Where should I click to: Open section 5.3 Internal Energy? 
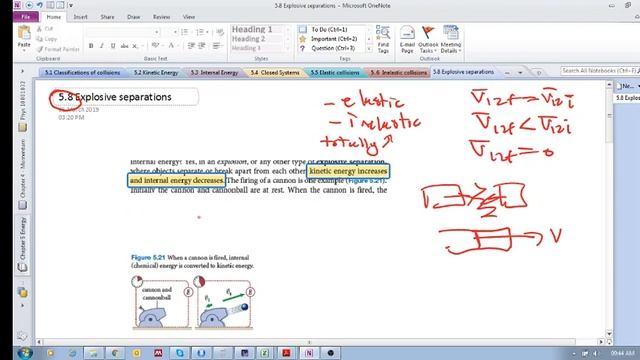pyautogui.click(x=214, y=72)
